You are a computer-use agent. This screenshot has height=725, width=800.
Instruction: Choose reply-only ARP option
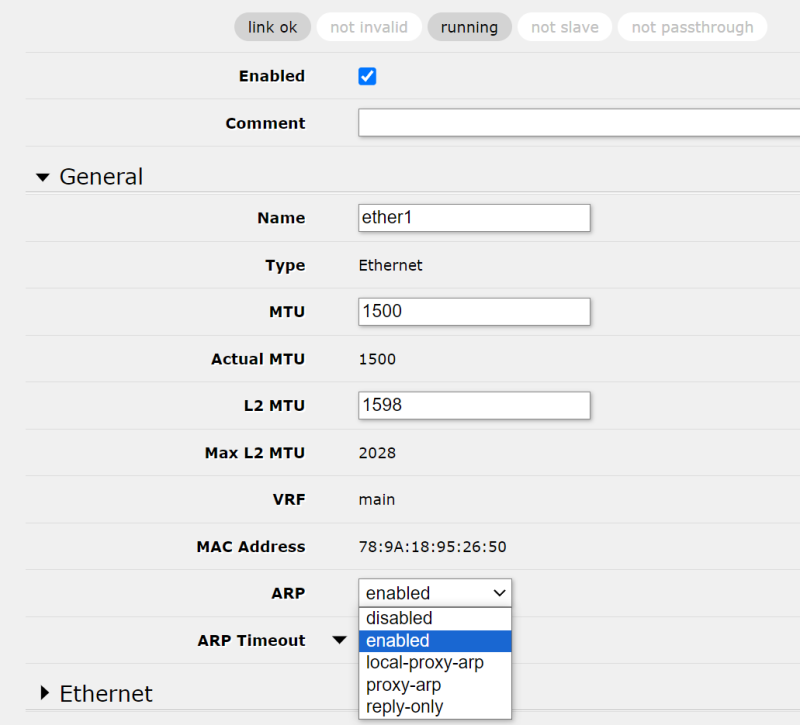tap(435, 707)
